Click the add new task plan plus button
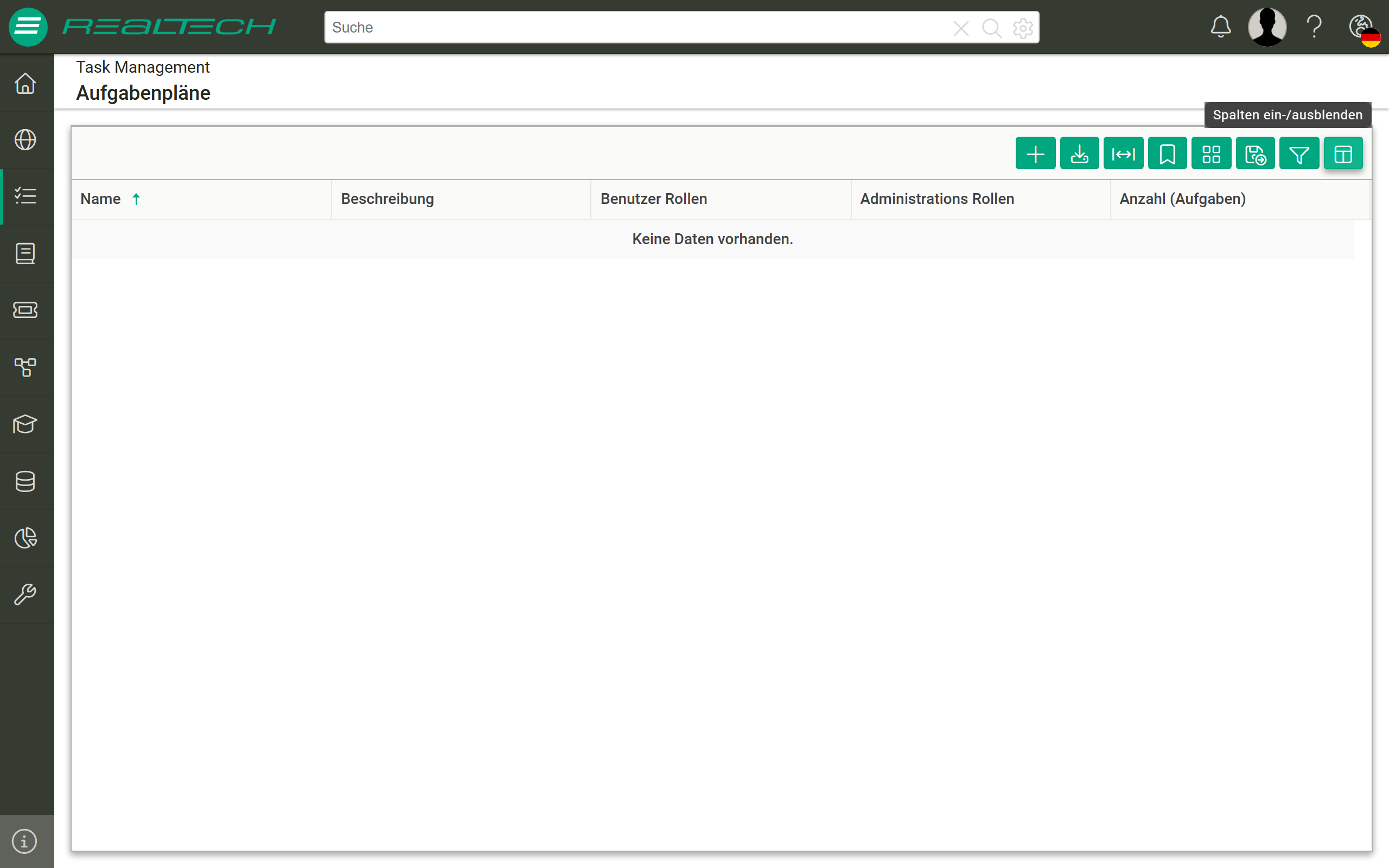Viewport: 1389px width, 868px height. click(x=1035, y=154)
